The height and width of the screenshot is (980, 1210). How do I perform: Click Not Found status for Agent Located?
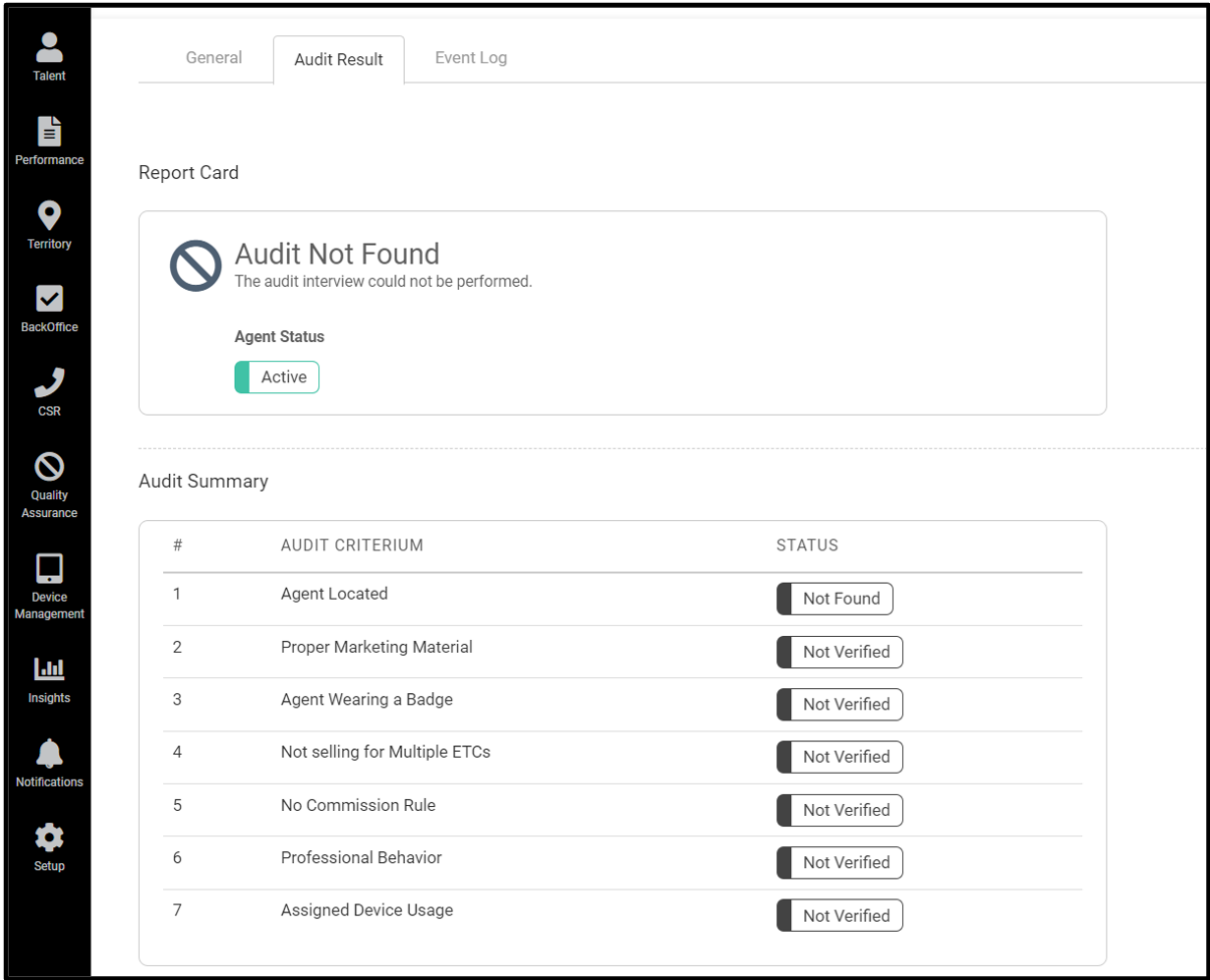pyautogui.click(x=835, y=599)
